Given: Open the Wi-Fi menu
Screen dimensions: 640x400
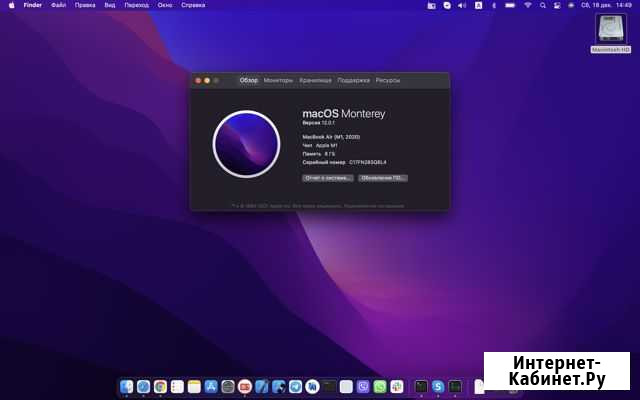Looking at the screenshot, I should point(528,5).
